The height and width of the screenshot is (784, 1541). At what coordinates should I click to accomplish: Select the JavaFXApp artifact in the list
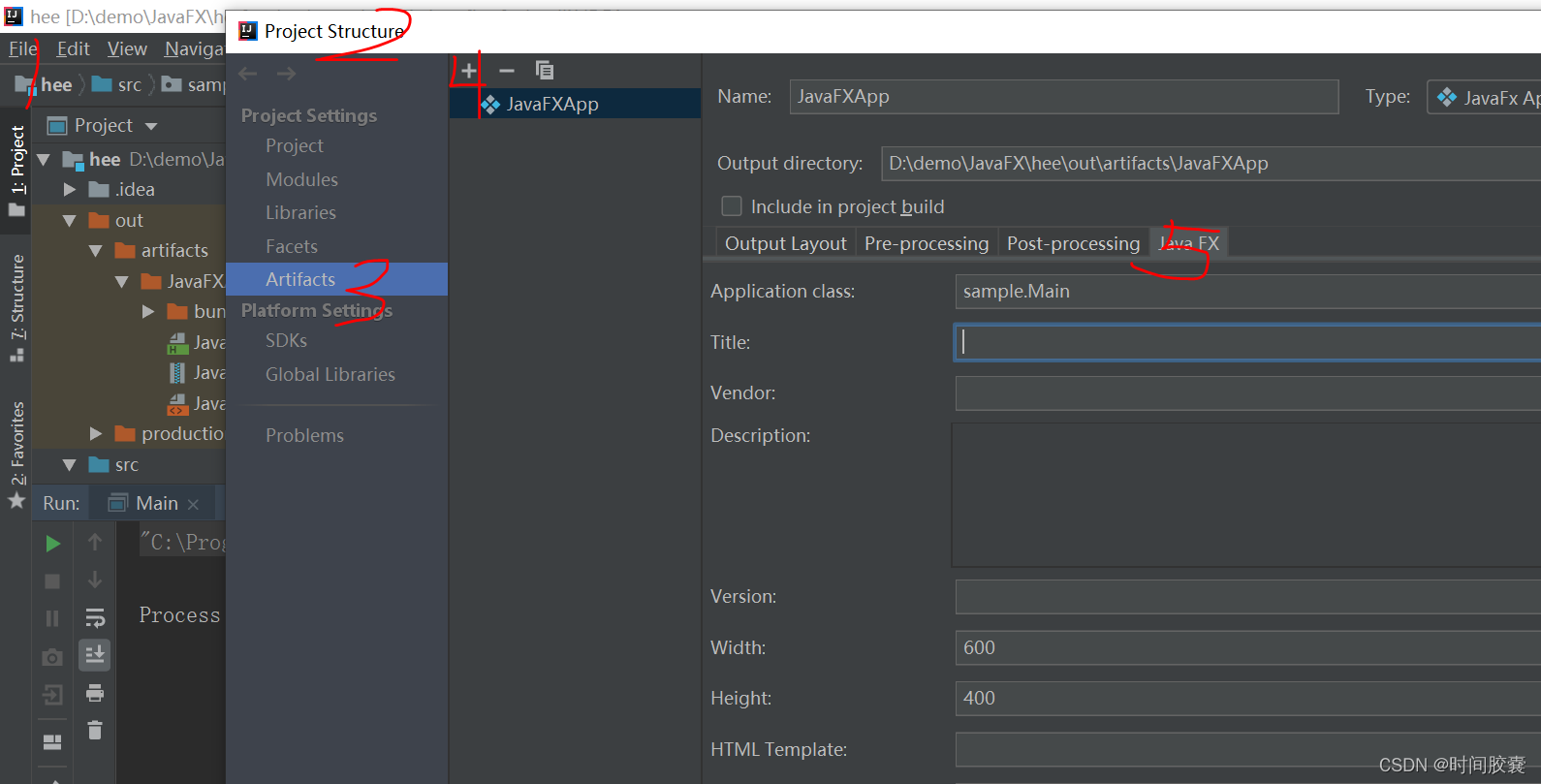(575, 104)
